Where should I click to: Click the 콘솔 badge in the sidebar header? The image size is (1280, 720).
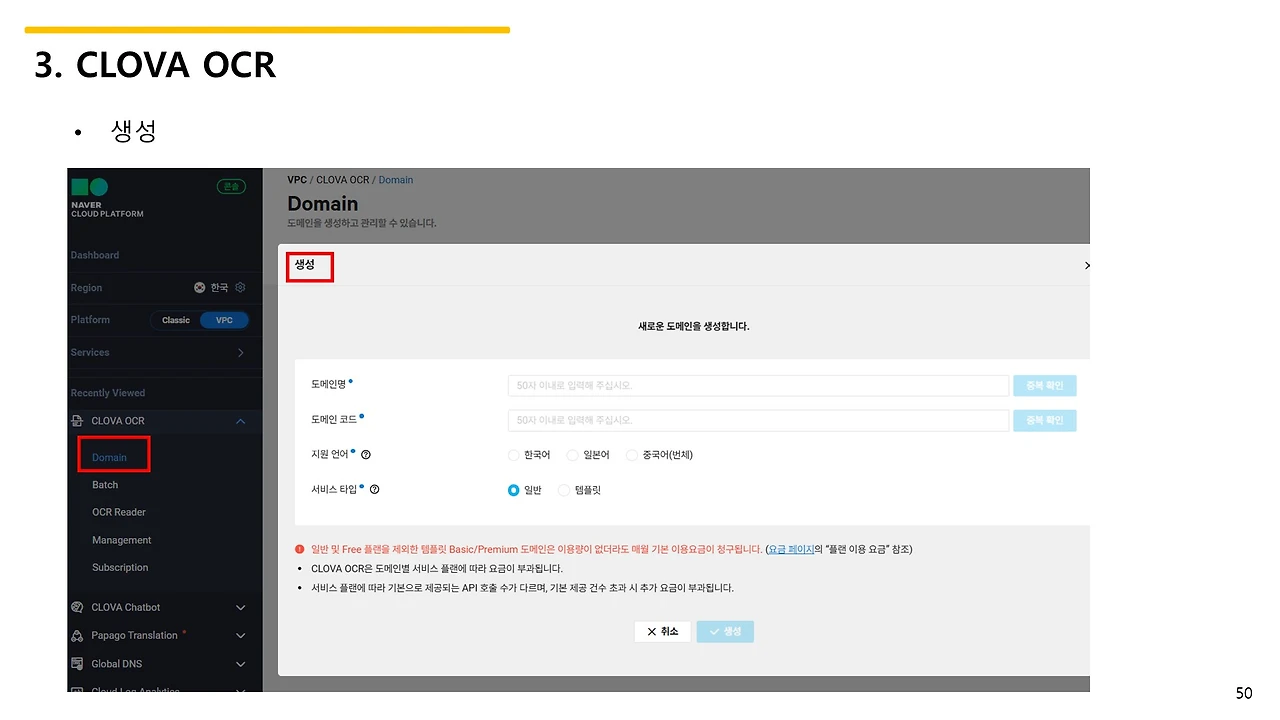coord(231,186)
